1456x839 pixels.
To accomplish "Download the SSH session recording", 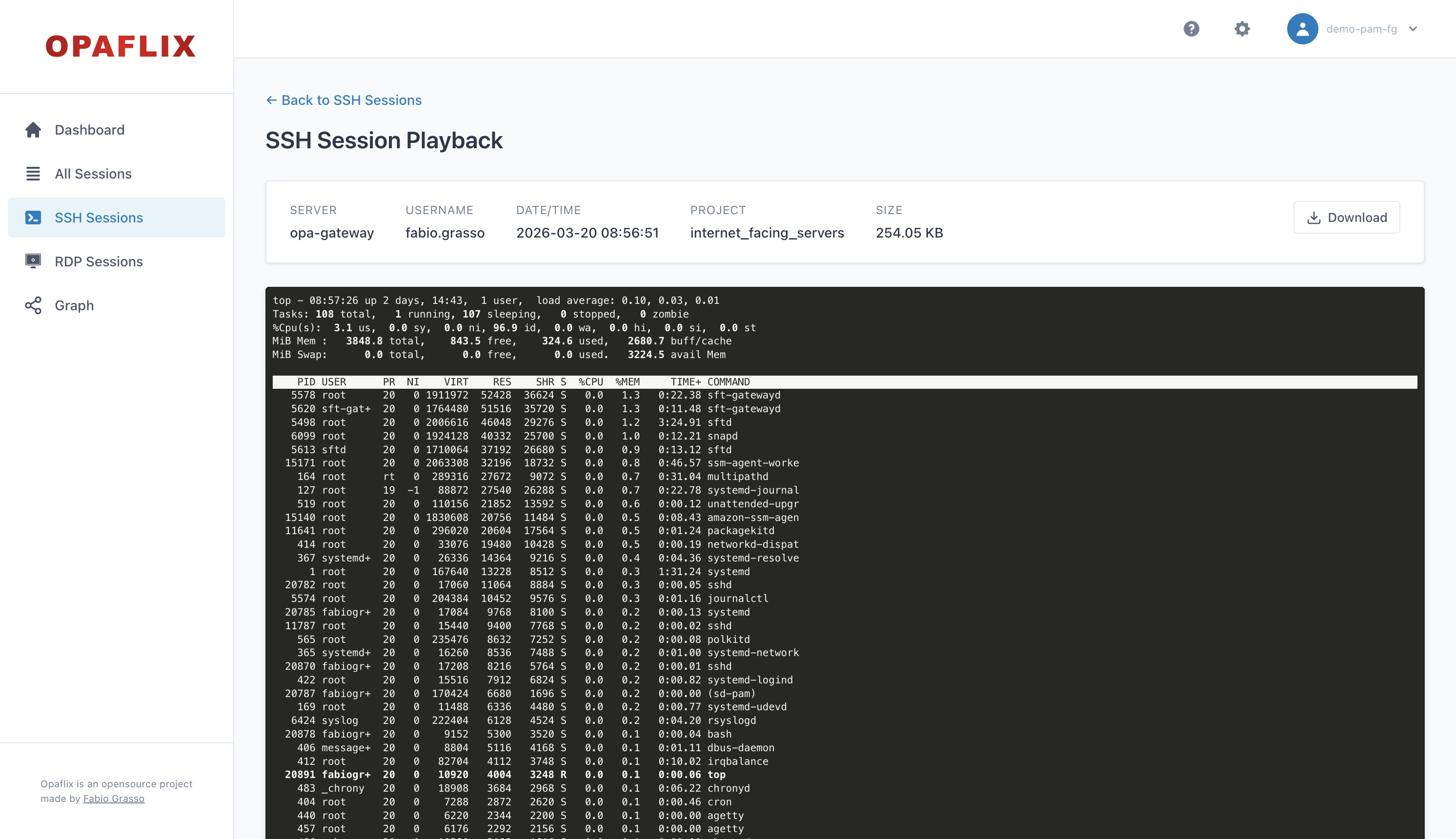I will (x=1347, y=217).
